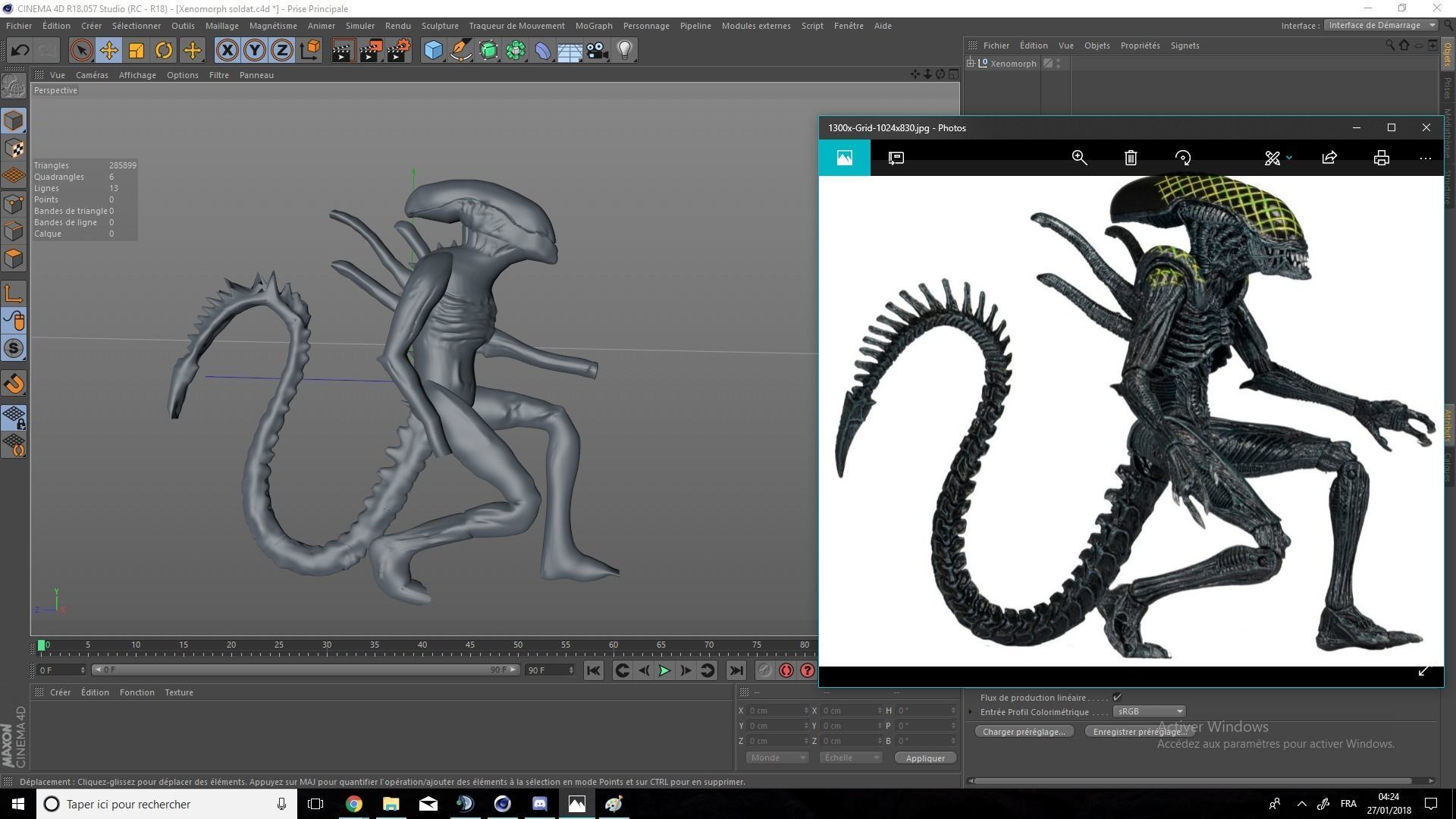The image size is (1456, 819).
Task: Open sRGB color profile dropdown
Action: point(1150,711)
